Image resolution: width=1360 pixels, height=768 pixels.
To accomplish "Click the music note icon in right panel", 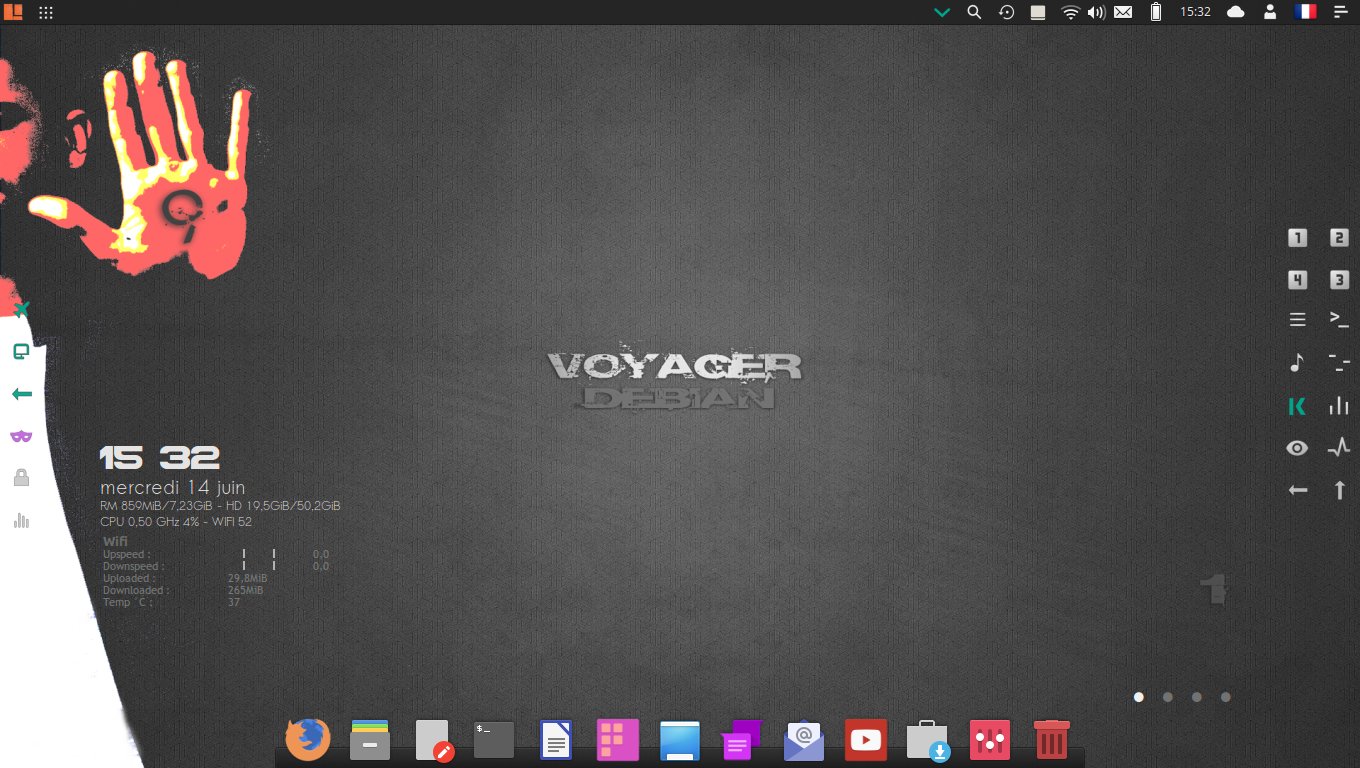I will 1297,362.
